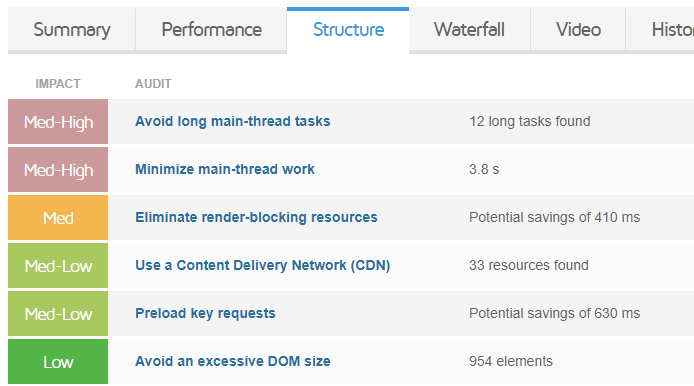Click the AUDIT column header

click(153, 84)
